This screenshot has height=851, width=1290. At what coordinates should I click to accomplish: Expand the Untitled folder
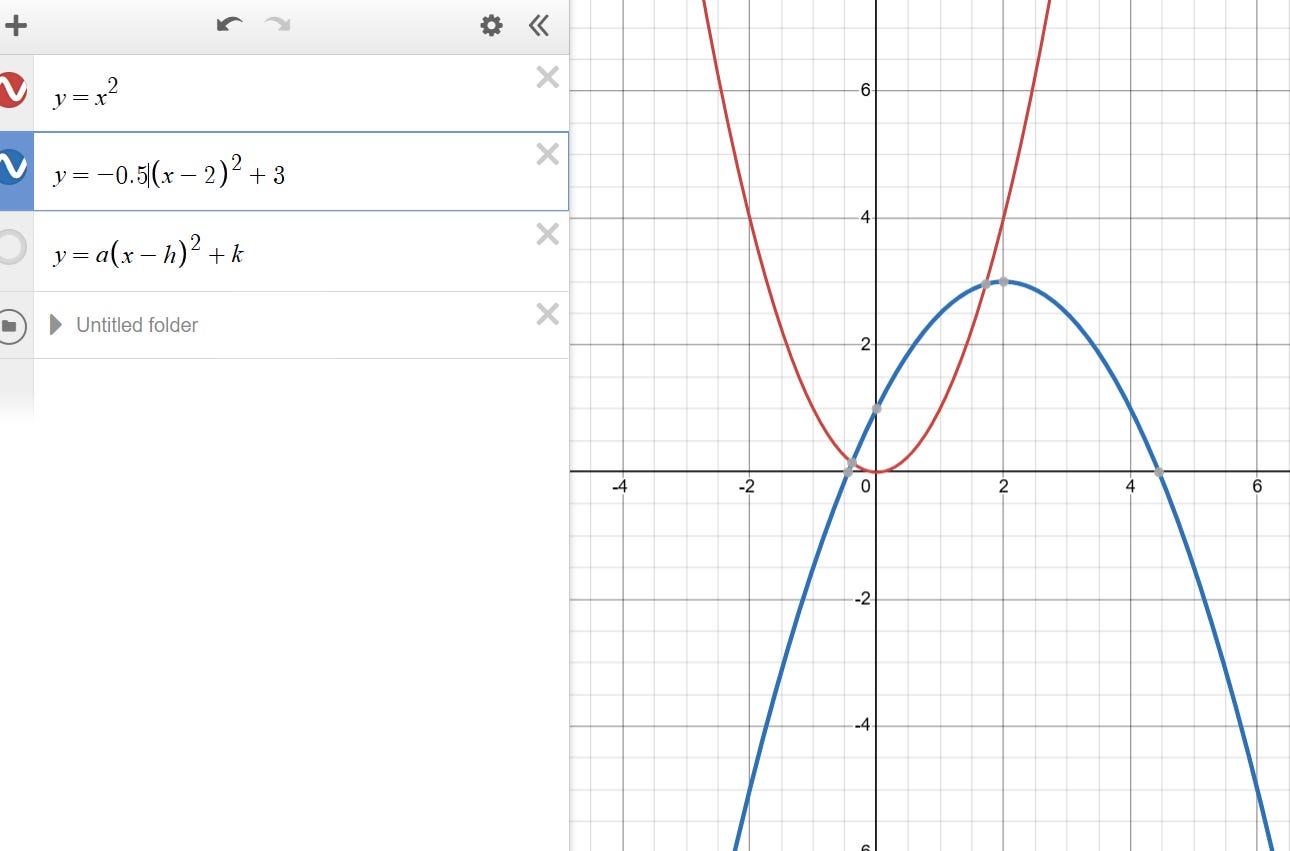56,325
